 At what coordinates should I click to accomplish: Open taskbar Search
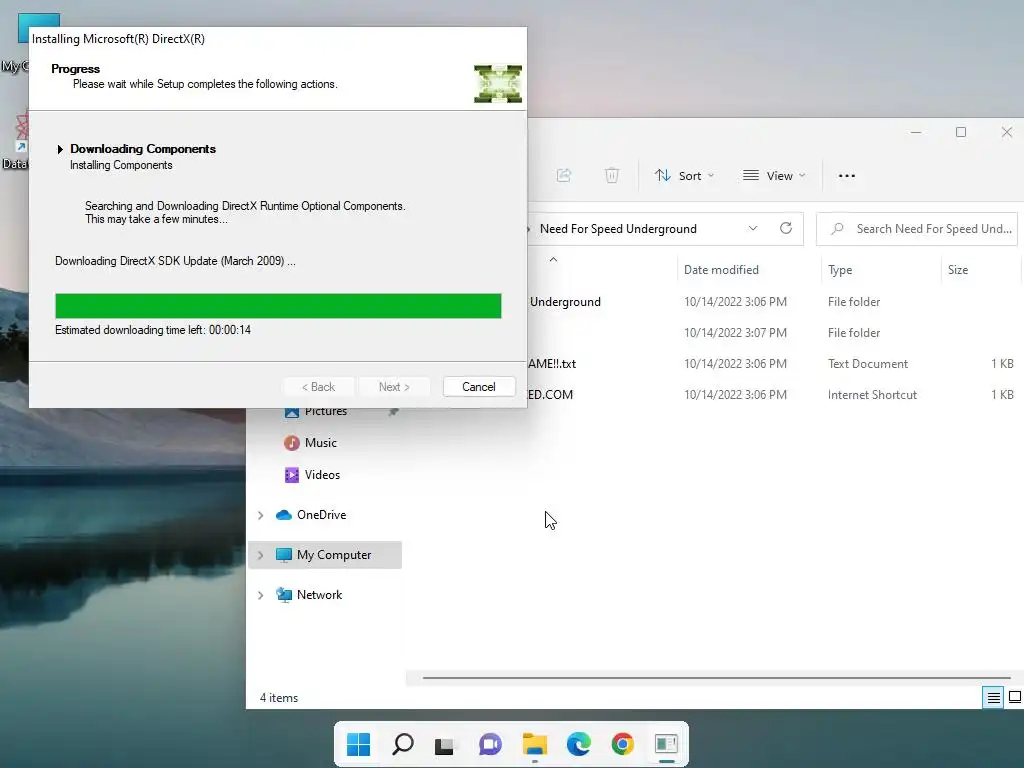[403, 744]
